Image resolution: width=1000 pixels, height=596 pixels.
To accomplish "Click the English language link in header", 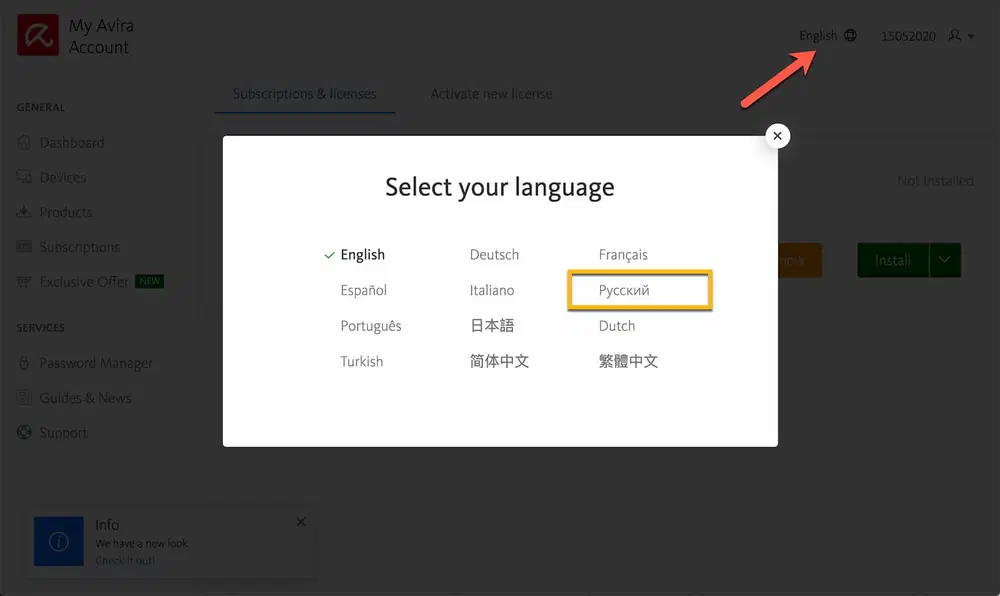I will 818,36.
